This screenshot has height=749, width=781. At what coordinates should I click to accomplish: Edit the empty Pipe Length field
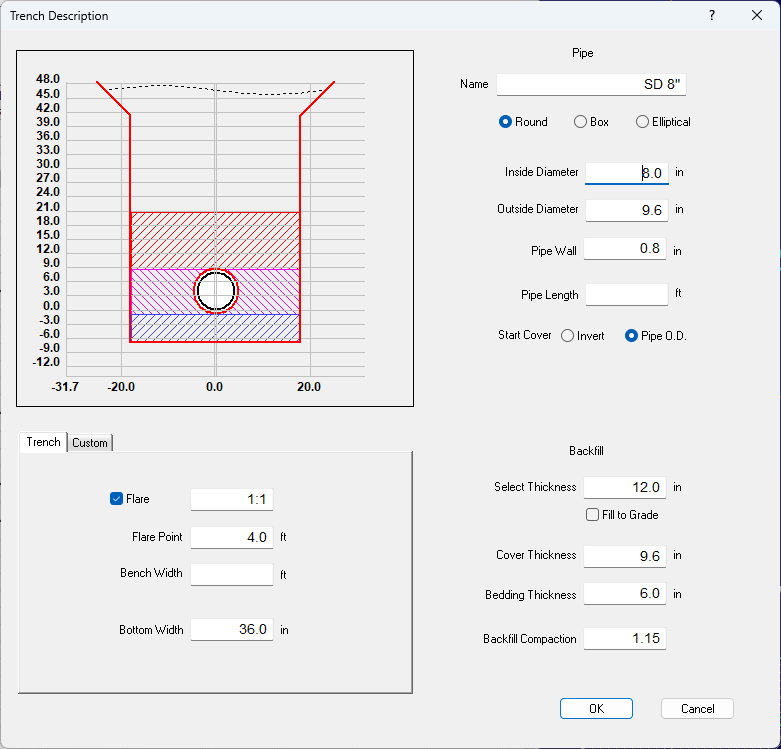626,294
